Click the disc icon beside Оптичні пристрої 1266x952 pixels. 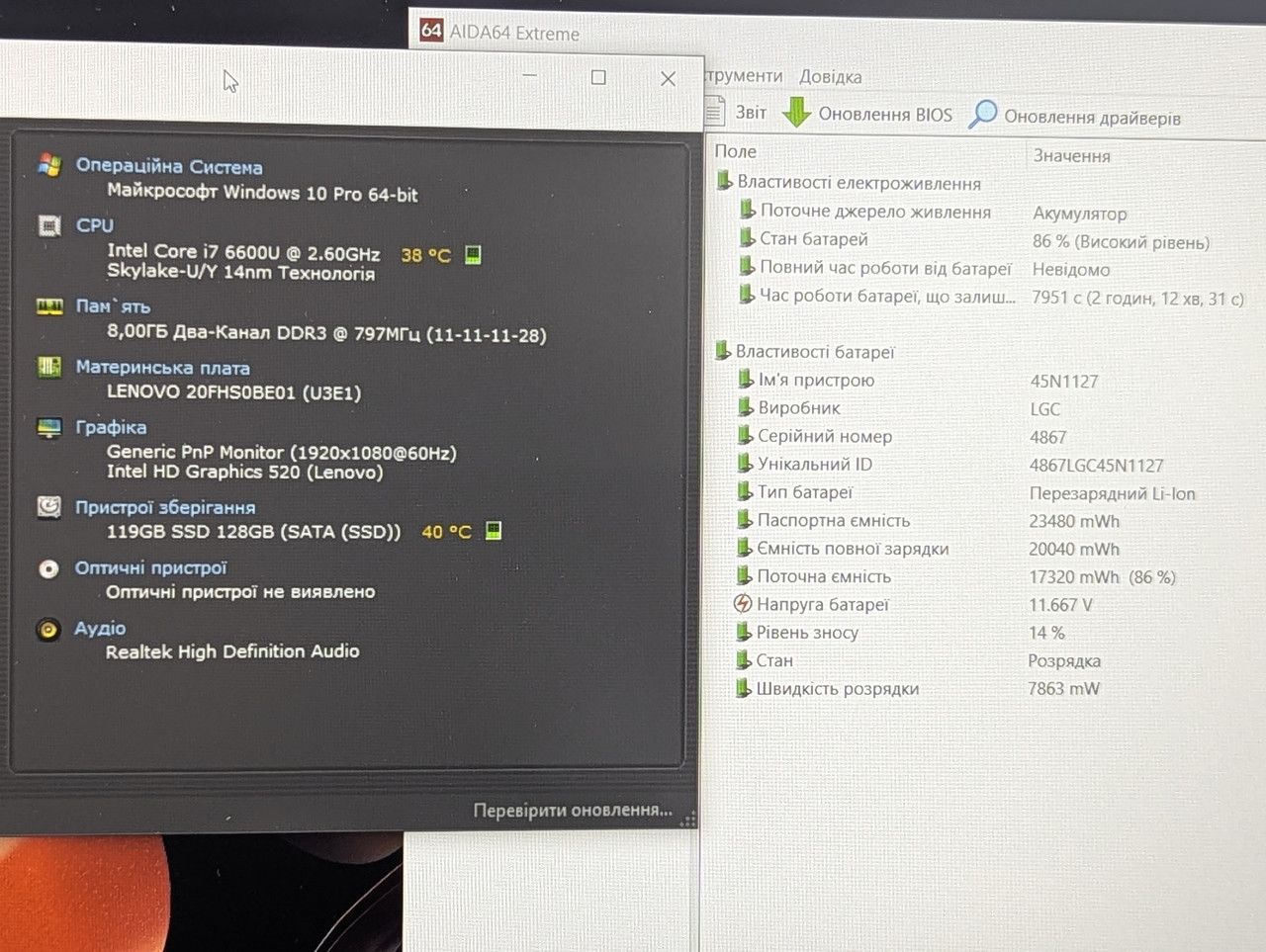point(48,568)
